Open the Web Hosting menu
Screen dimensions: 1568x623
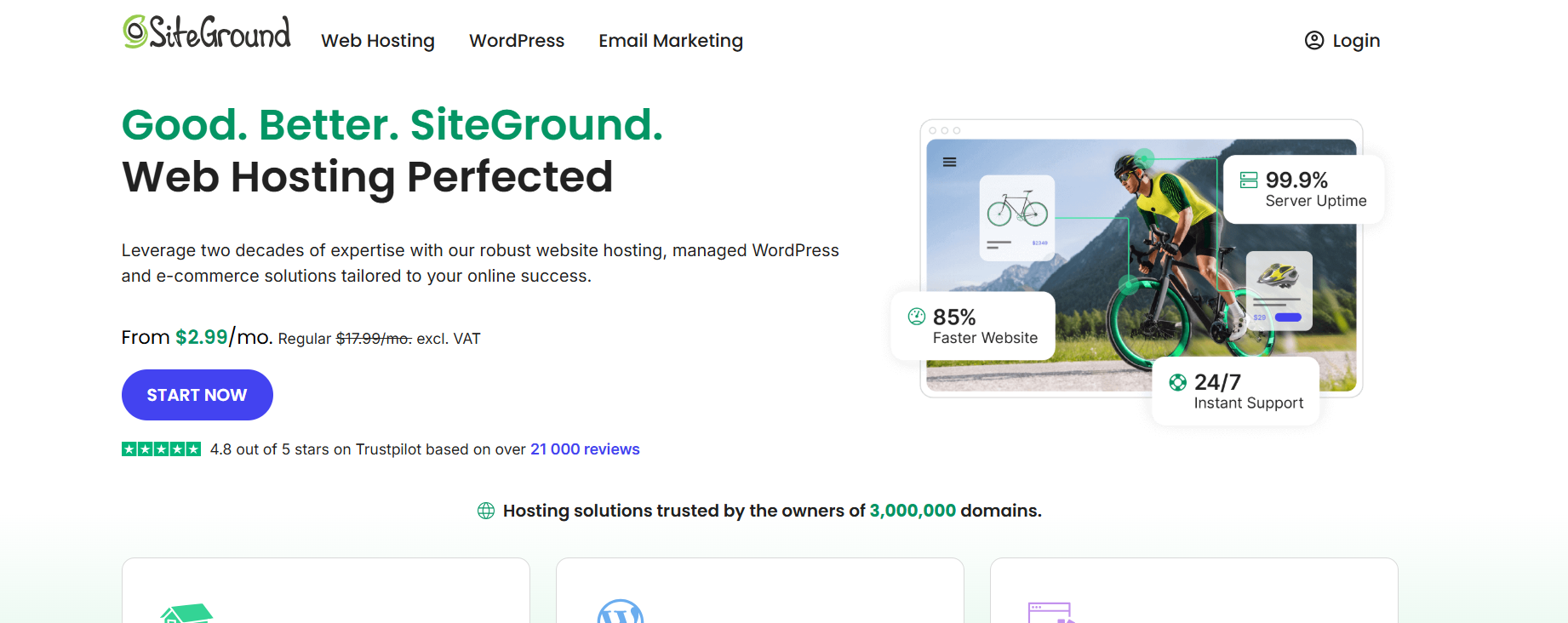coord(378,41)
